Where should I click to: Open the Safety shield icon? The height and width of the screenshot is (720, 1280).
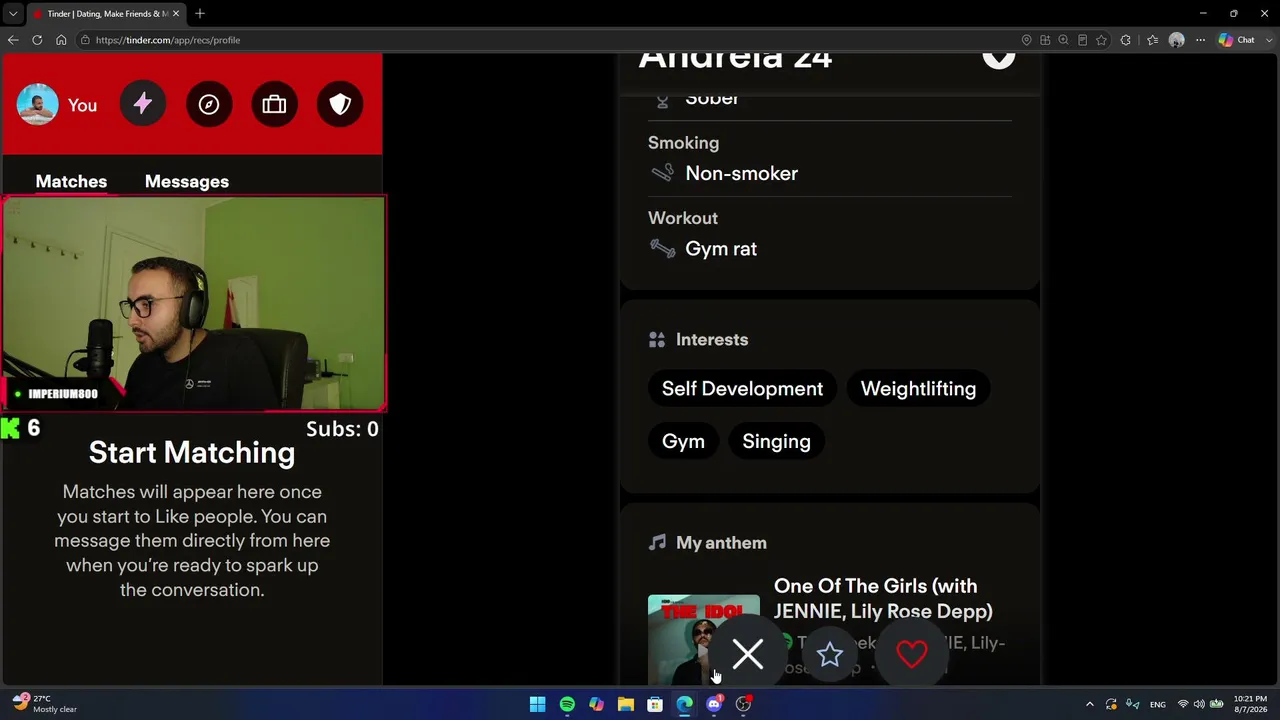click(340, 104)
